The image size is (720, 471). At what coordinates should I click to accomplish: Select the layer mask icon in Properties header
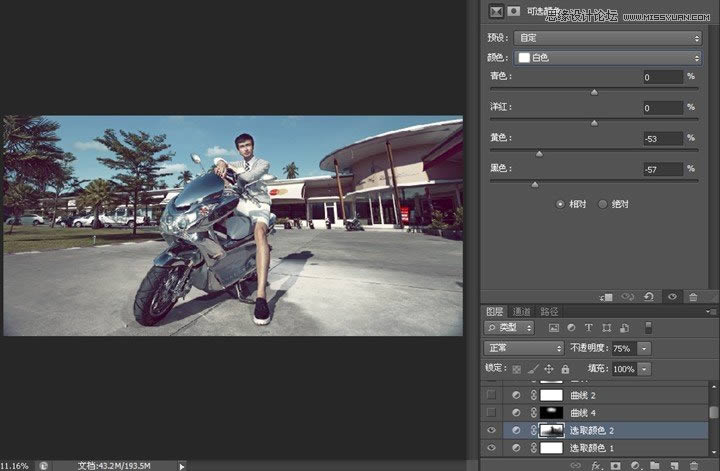coord(513,11)
